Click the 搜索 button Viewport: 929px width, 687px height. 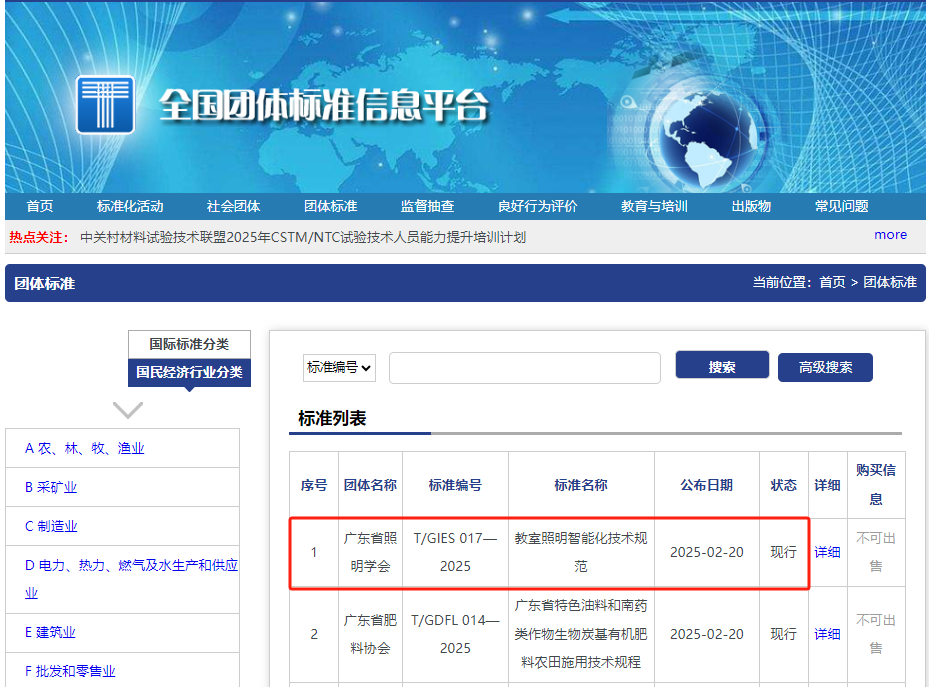pos(722,365)
